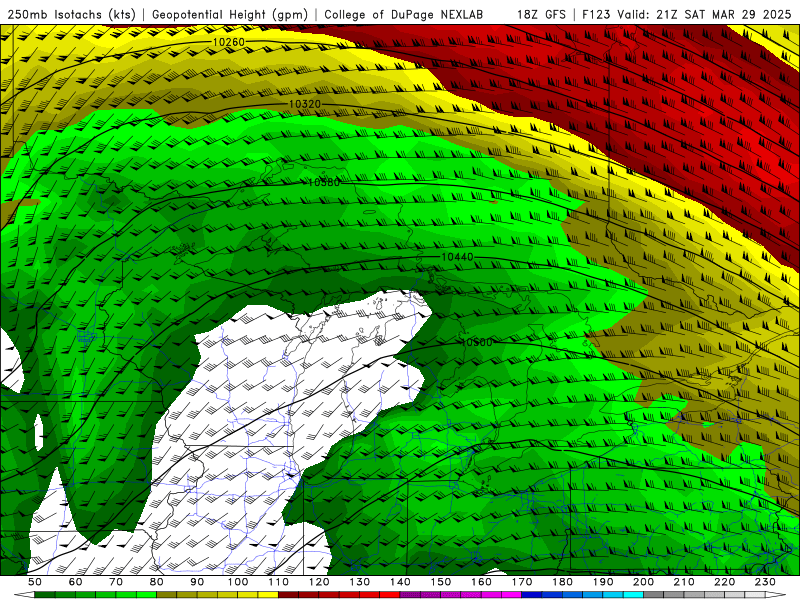Click the 80 value on the color scale

point(157,582)
